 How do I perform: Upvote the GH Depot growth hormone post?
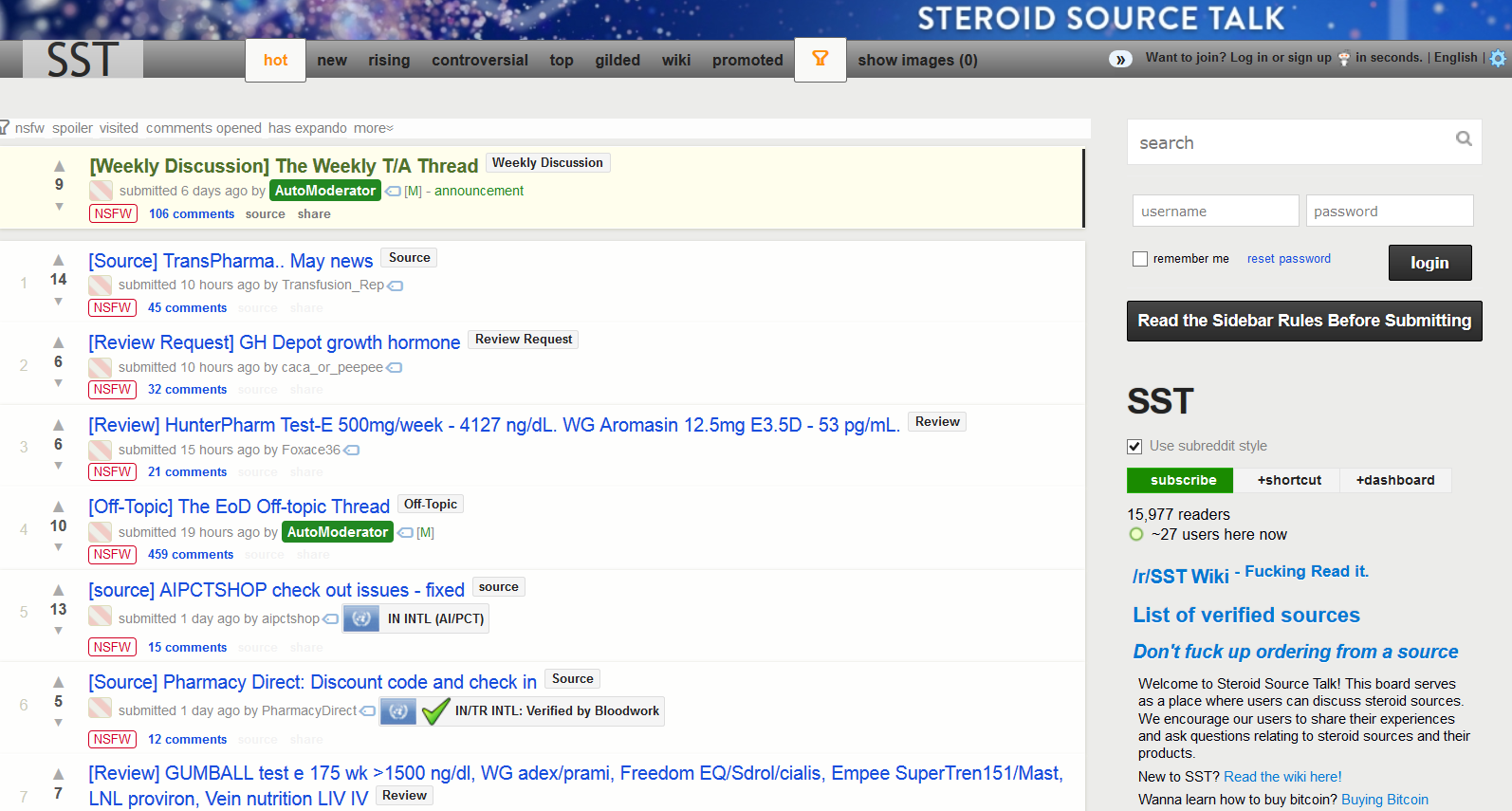59,342
